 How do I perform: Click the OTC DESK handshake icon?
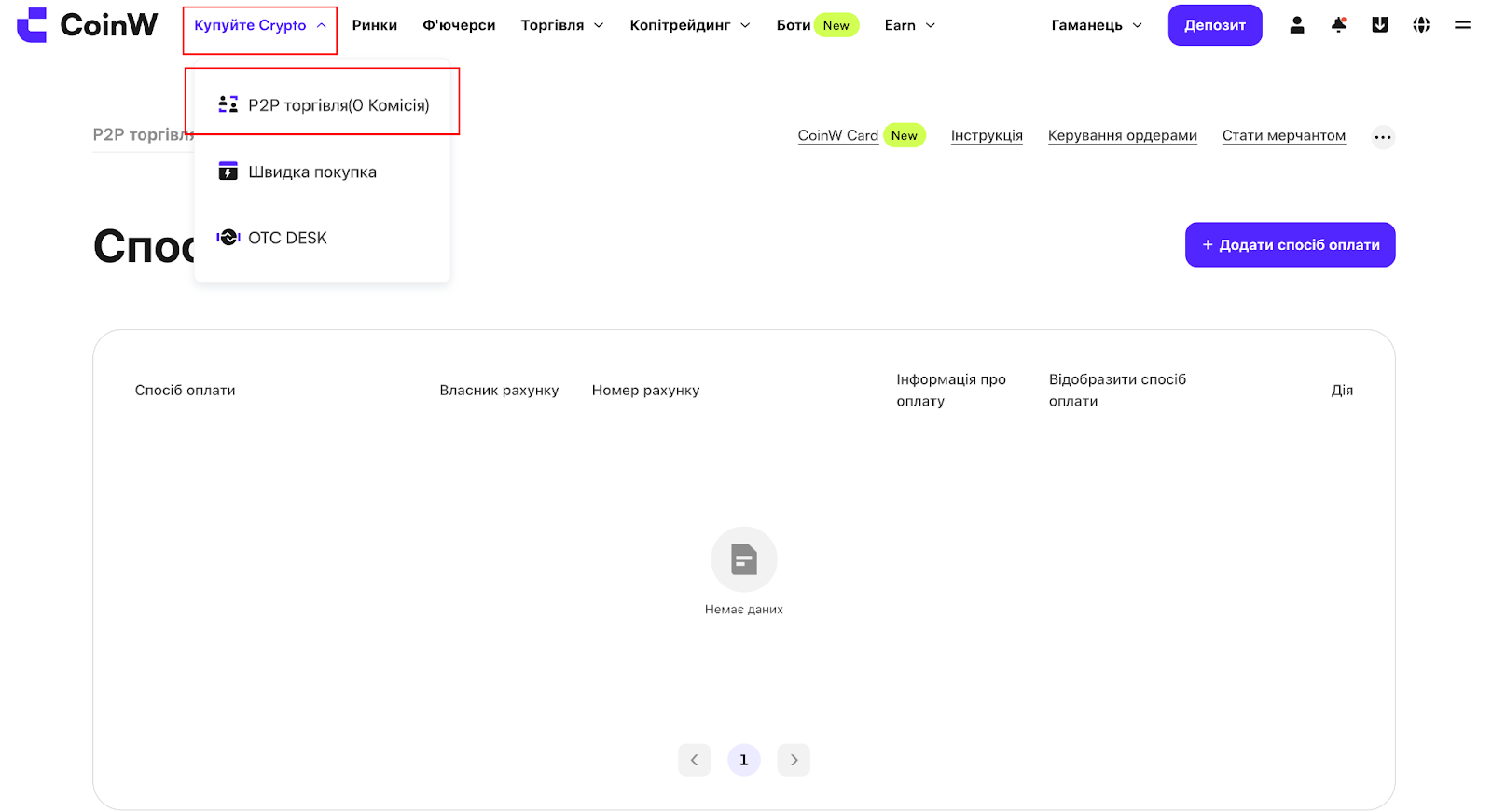tap(228, 238)
